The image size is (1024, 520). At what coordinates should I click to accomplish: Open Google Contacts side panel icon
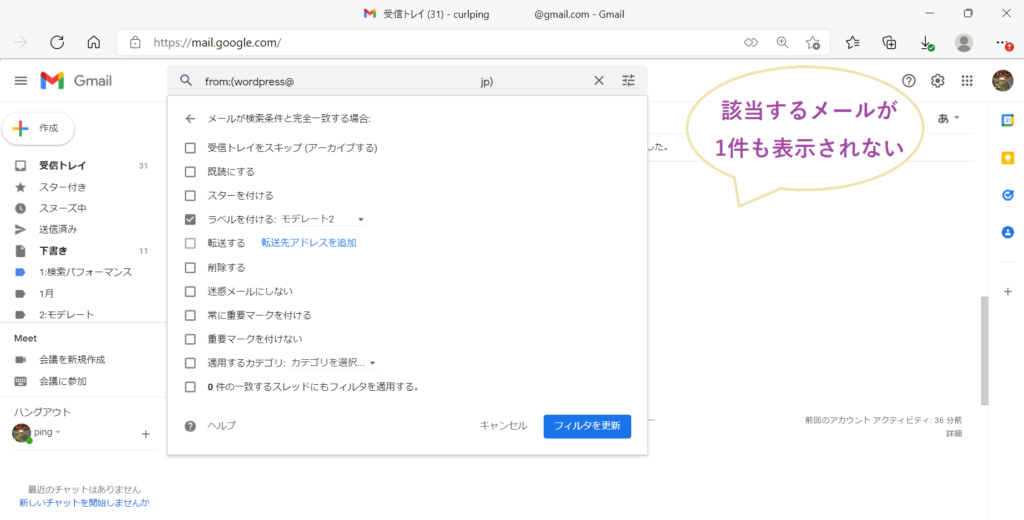1008,232
